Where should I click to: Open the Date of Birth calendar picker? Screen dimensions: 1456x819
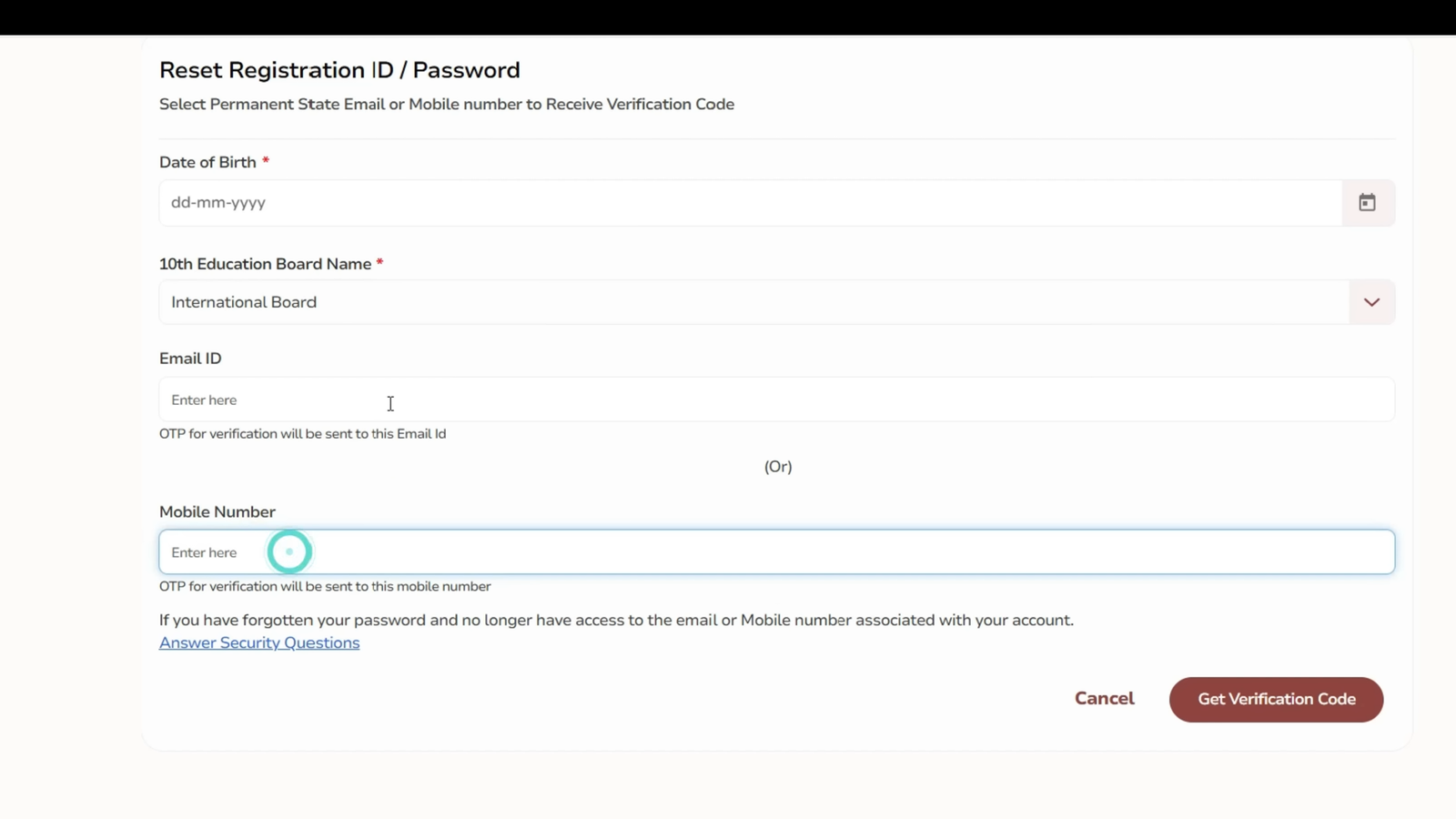click(1367, 203)
